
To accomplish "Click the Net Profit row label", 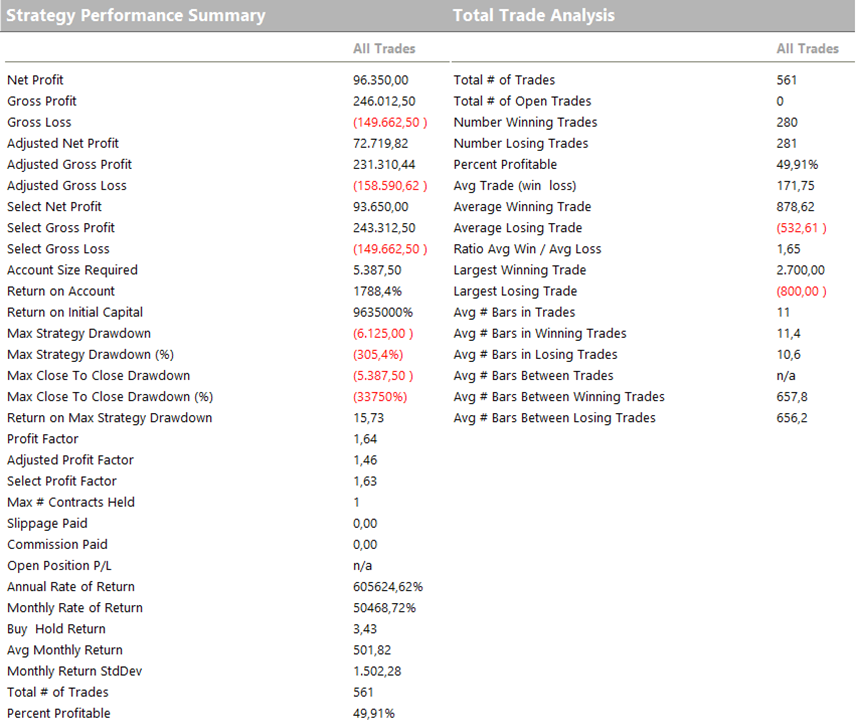I will [35, 80].
